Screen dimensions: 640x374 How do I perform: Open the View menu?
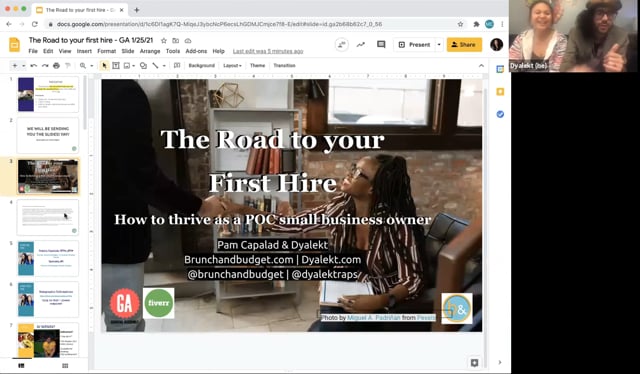(x=65, y=51)
